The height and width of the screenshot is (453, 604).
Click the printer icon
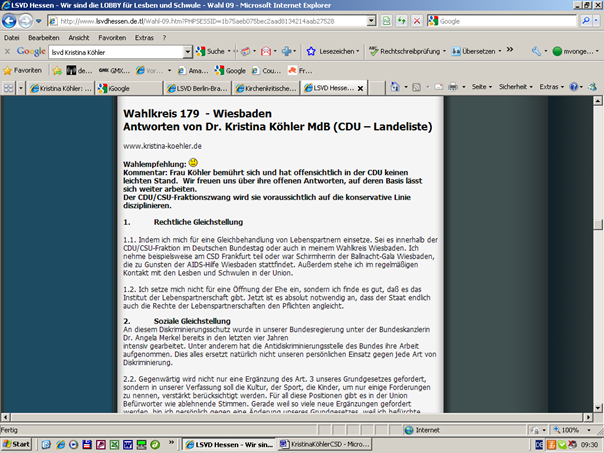(453, 87)
